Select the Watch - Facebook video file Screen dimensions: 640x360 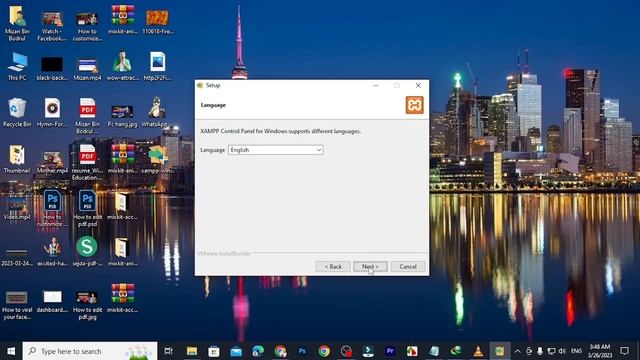(52, 26)
